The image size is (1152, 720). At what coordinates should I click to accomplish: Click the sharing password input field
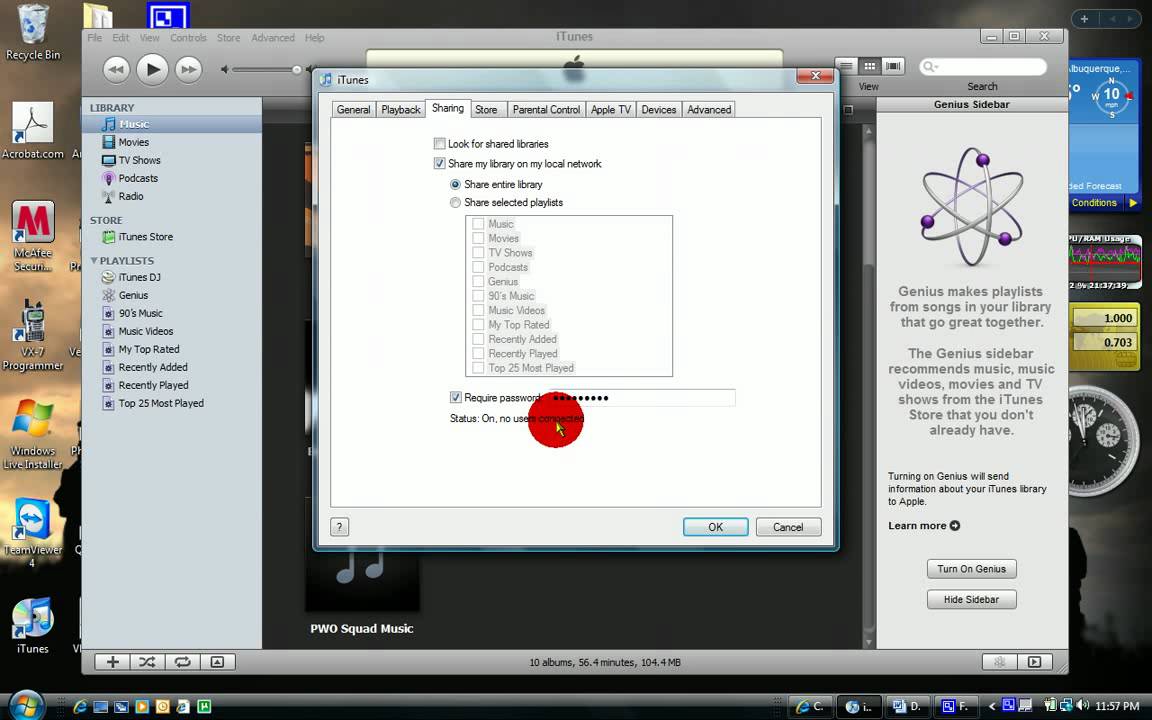tap(643, 397)
